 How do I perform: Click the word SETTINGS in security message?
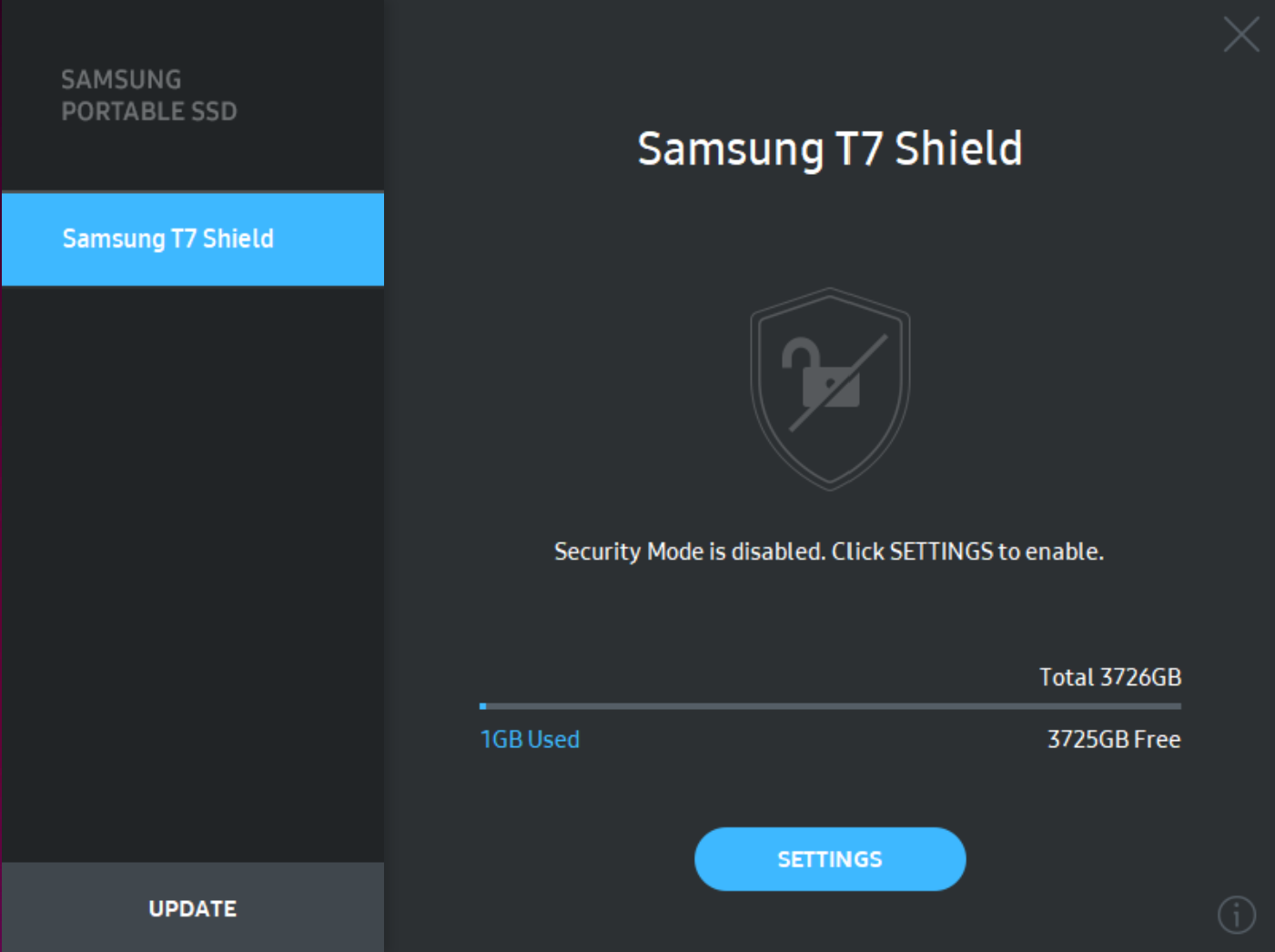click(x=941, y=552)
